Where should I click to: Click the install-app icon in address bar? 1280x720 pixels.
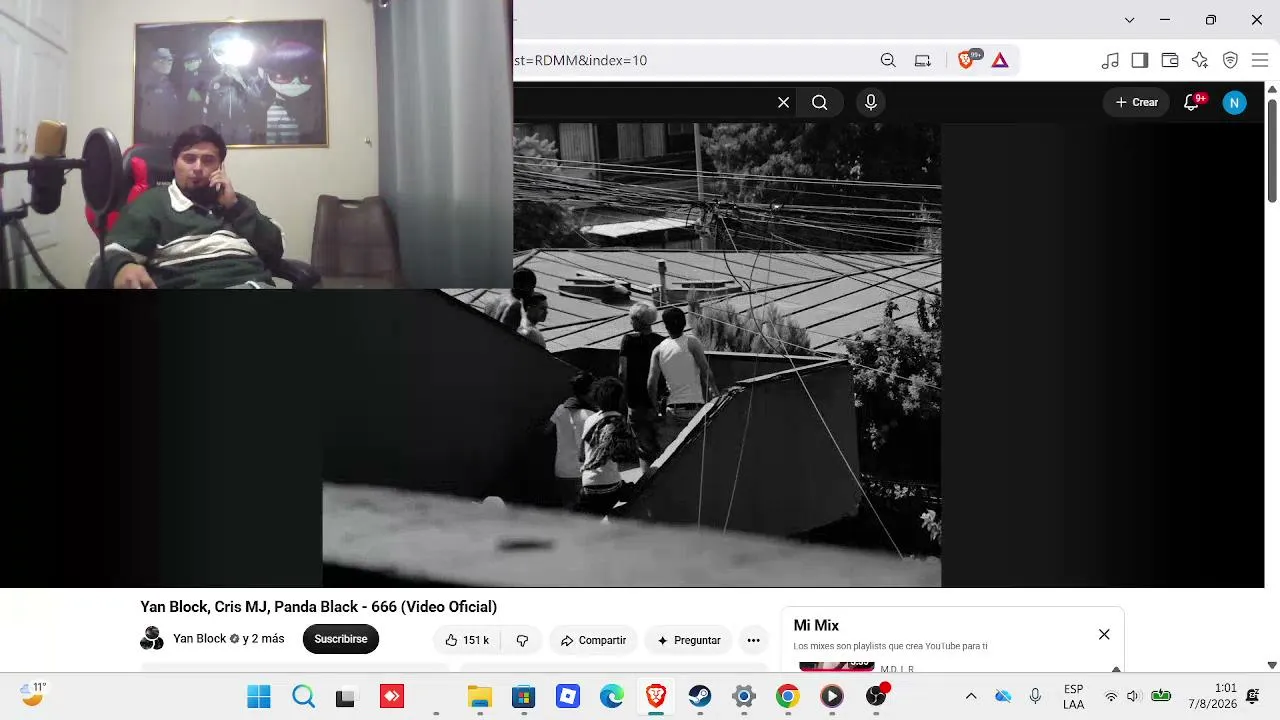[923, 60]
